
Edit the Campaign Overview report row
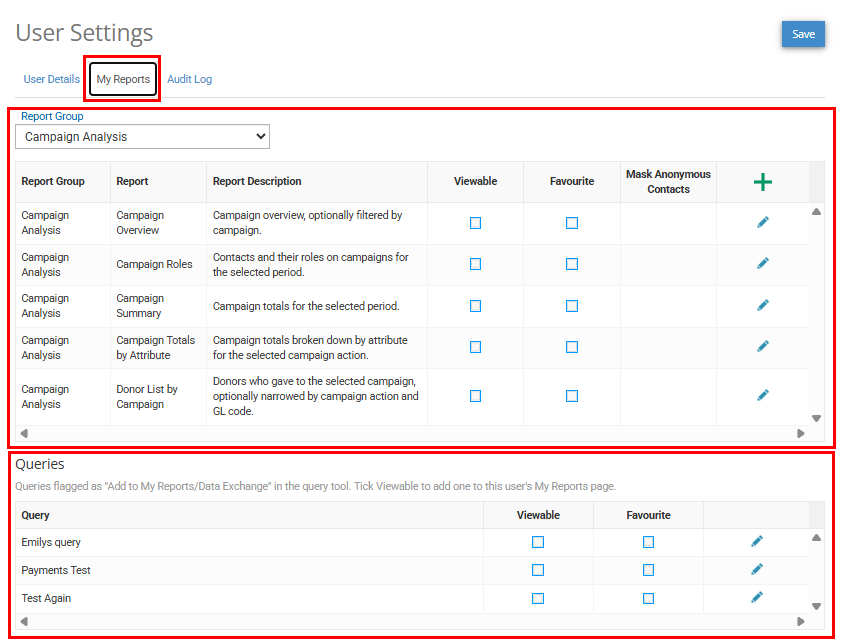coord(763,222)
